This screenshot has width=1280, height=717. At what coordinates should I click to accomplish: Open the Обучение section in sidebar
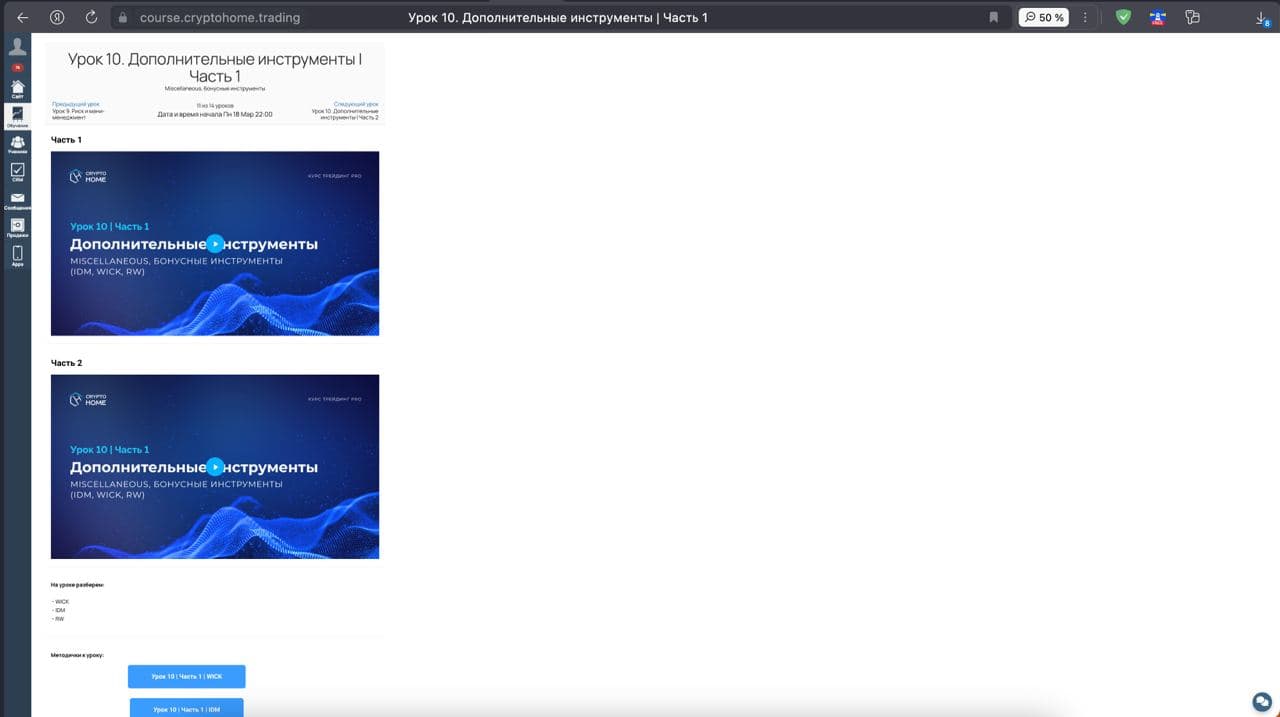[x=17, y=117]
